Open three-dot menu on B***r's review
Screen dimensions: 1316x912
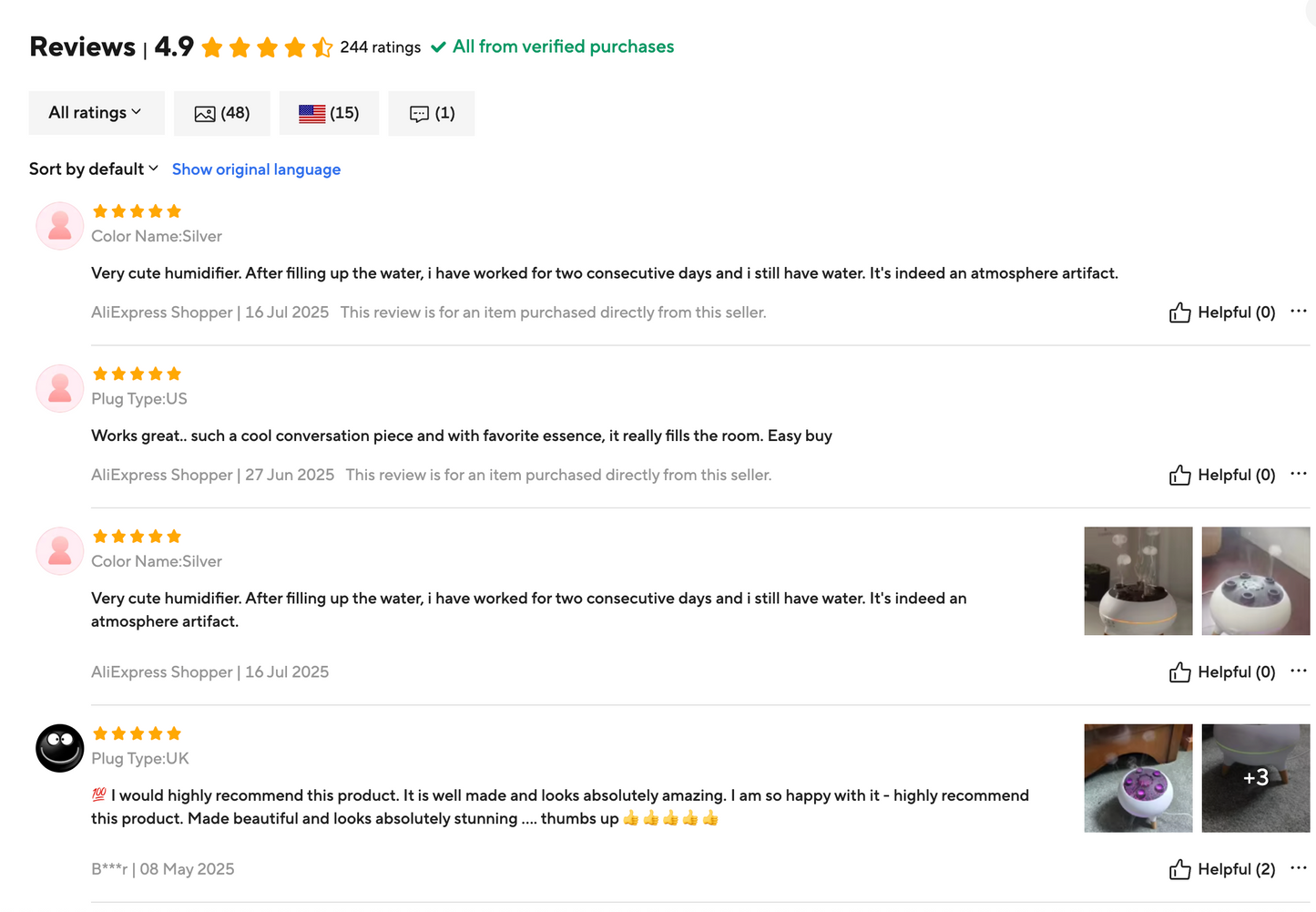pos(1299,868)
